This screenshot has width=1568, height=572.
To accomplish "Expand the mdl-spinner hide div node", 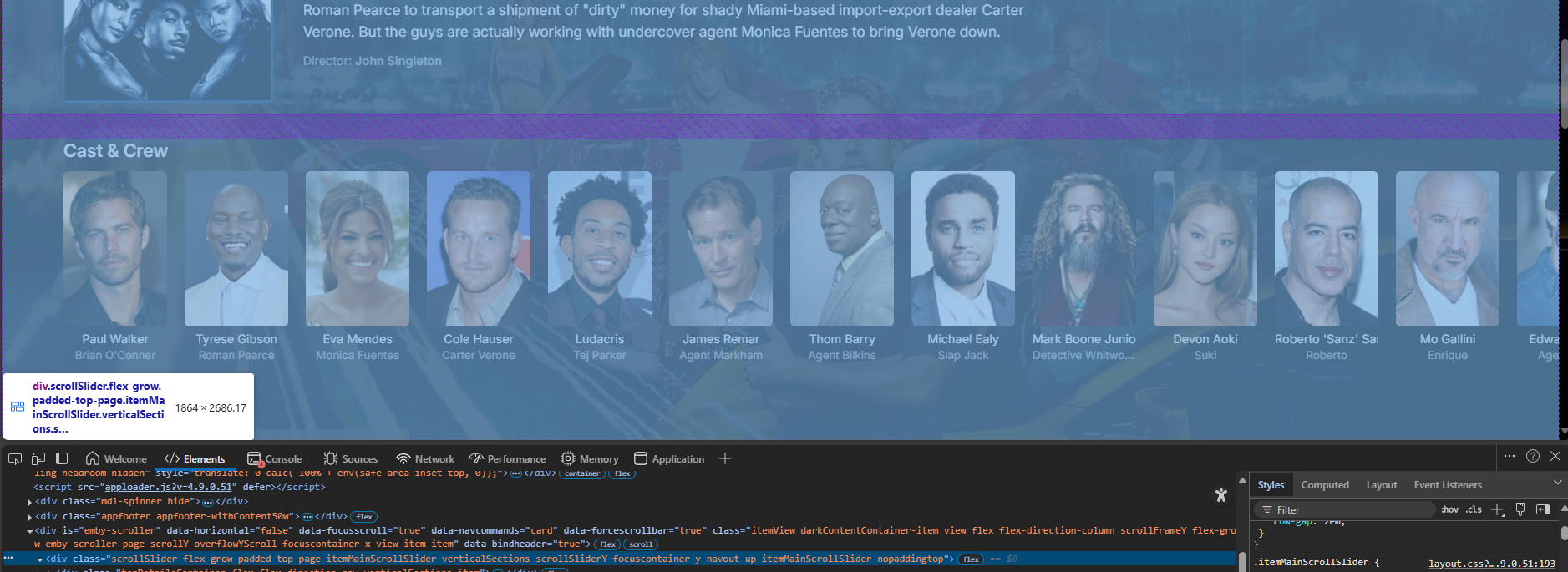I will coord(30,502).
